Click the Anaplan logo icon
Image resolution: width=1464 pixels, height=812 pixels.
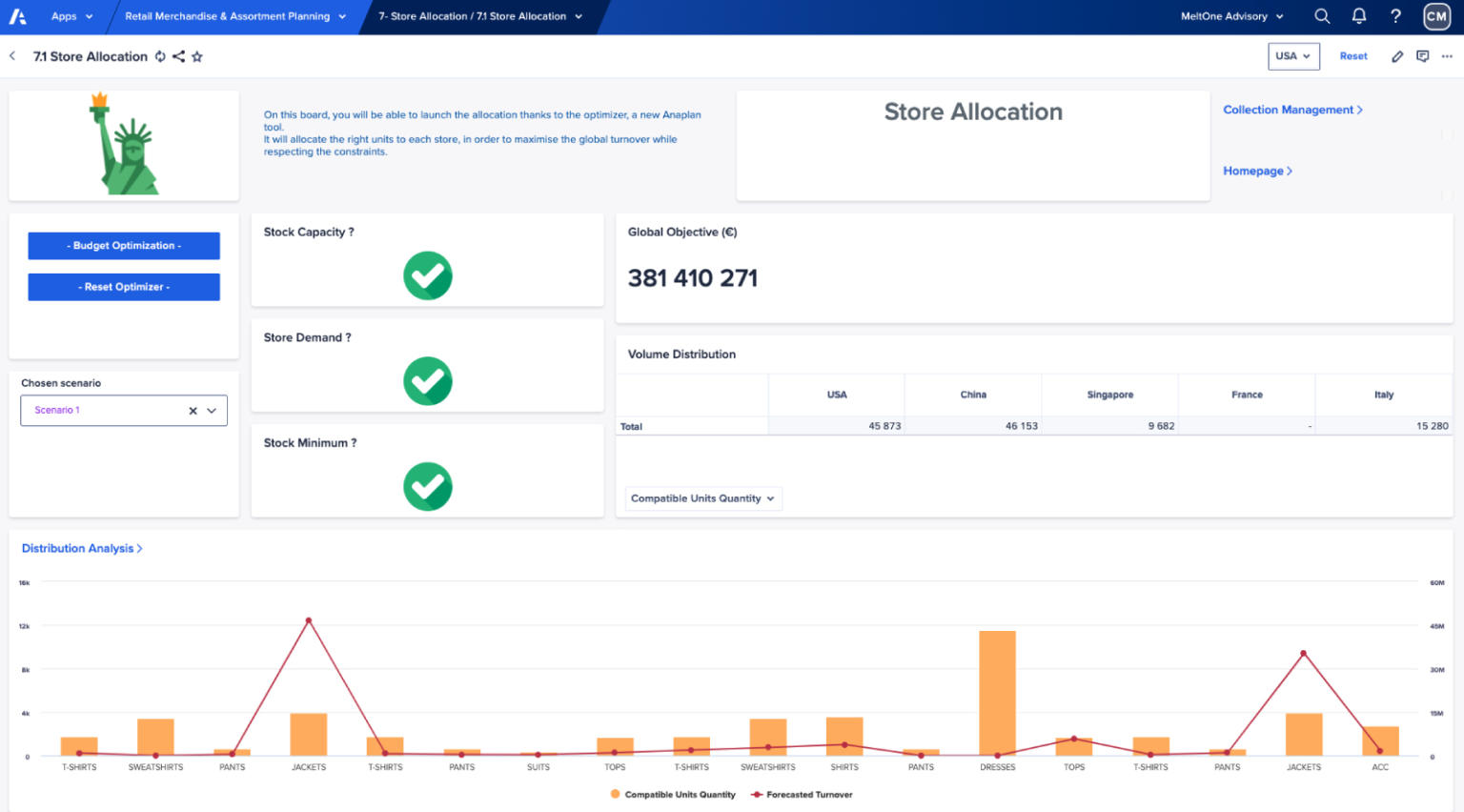point(17,16)
